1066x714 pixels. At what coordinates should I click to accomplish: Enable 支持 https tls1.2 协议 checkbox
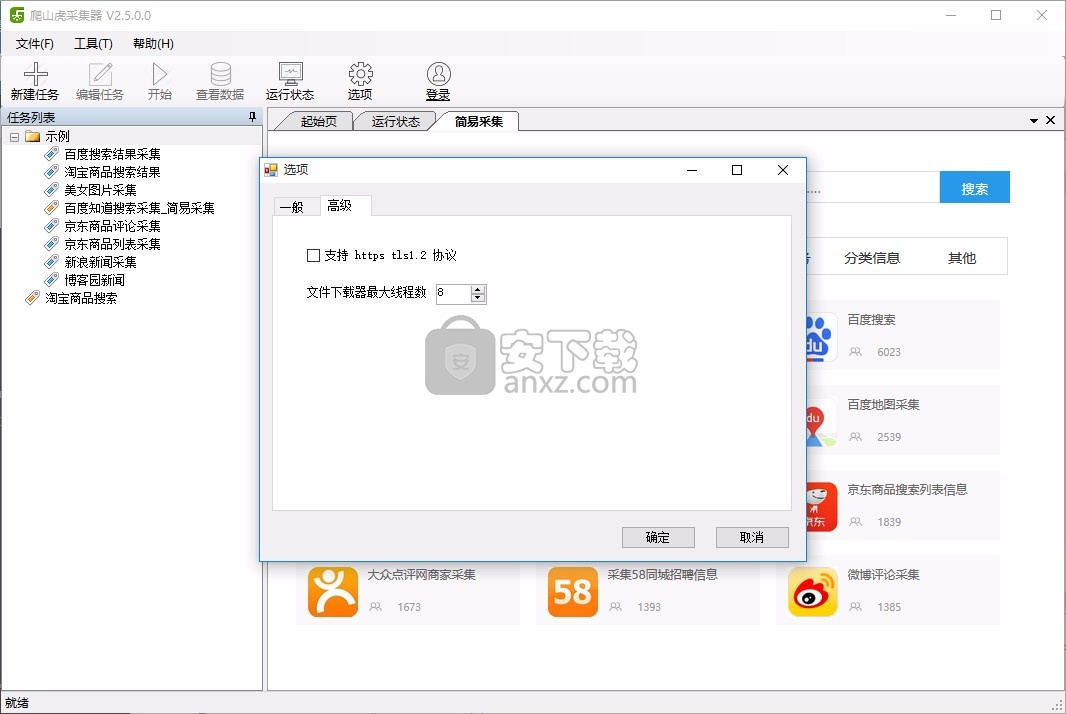click(313, 255)
